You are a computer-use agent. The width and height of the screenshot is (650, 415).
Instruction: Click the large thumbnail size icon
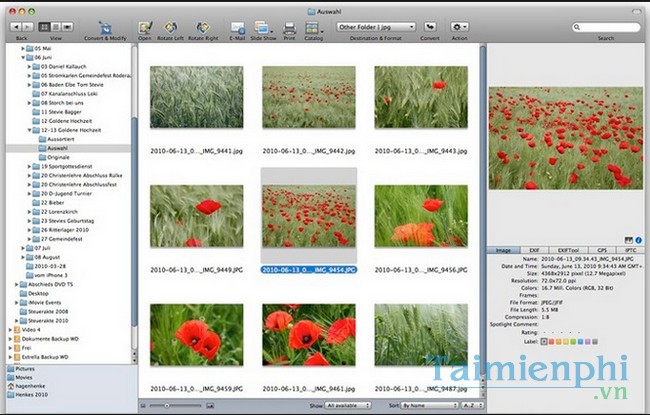click(x=210, y=406)
